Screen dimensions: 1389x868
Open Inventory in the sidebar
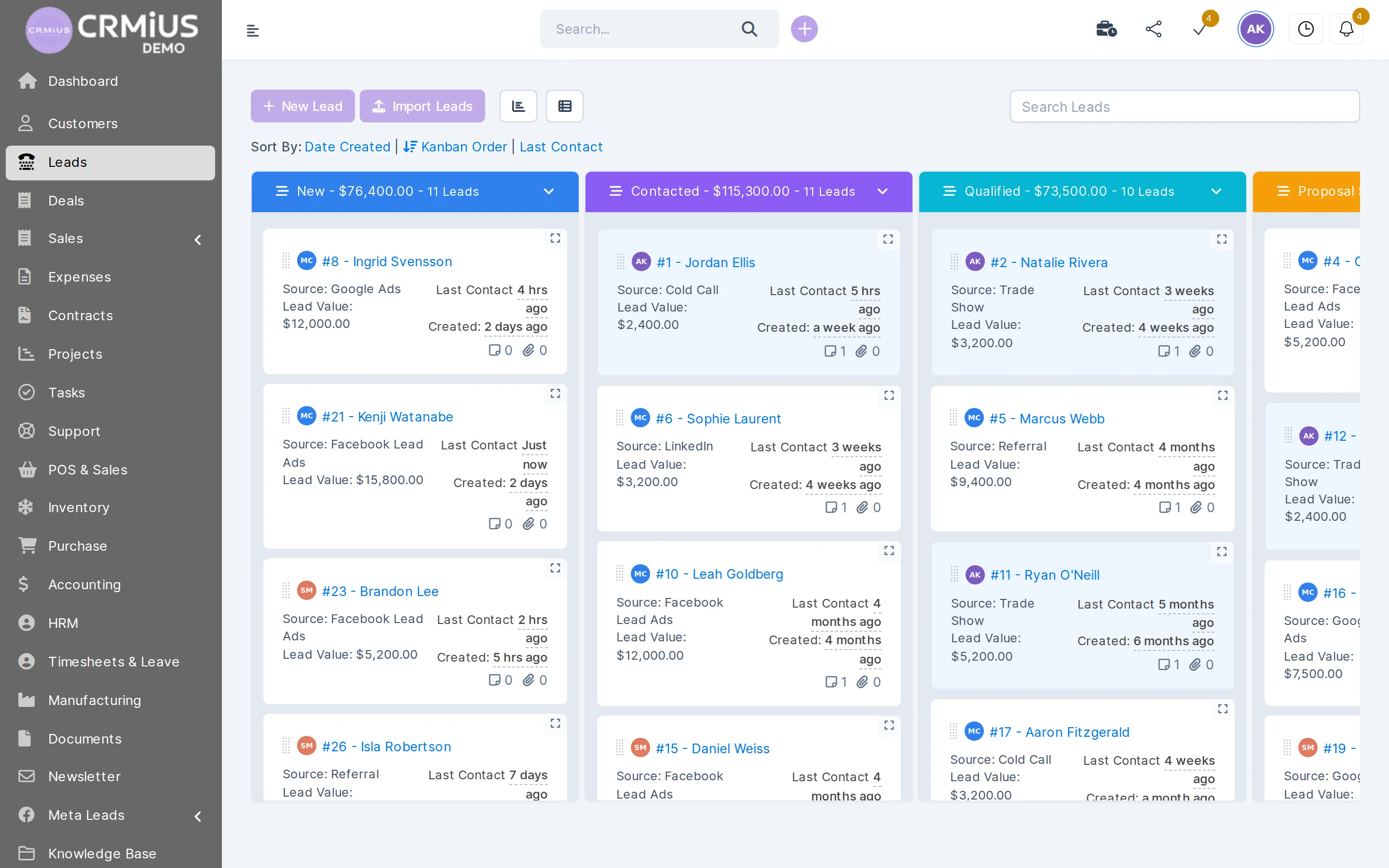coord(110,507)
